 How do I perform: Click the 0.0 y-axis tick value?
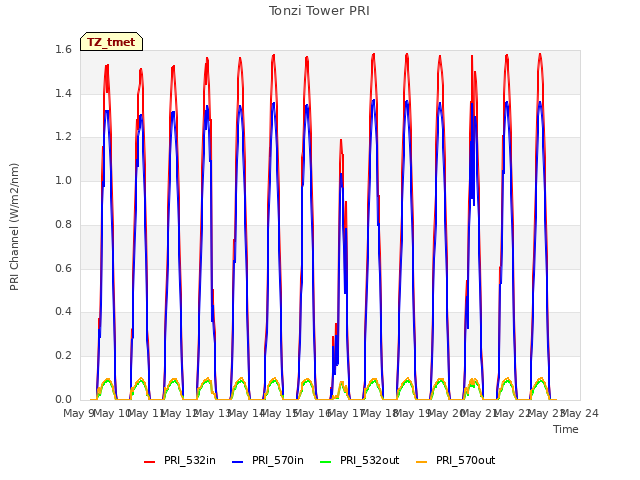tap(63, 399)
